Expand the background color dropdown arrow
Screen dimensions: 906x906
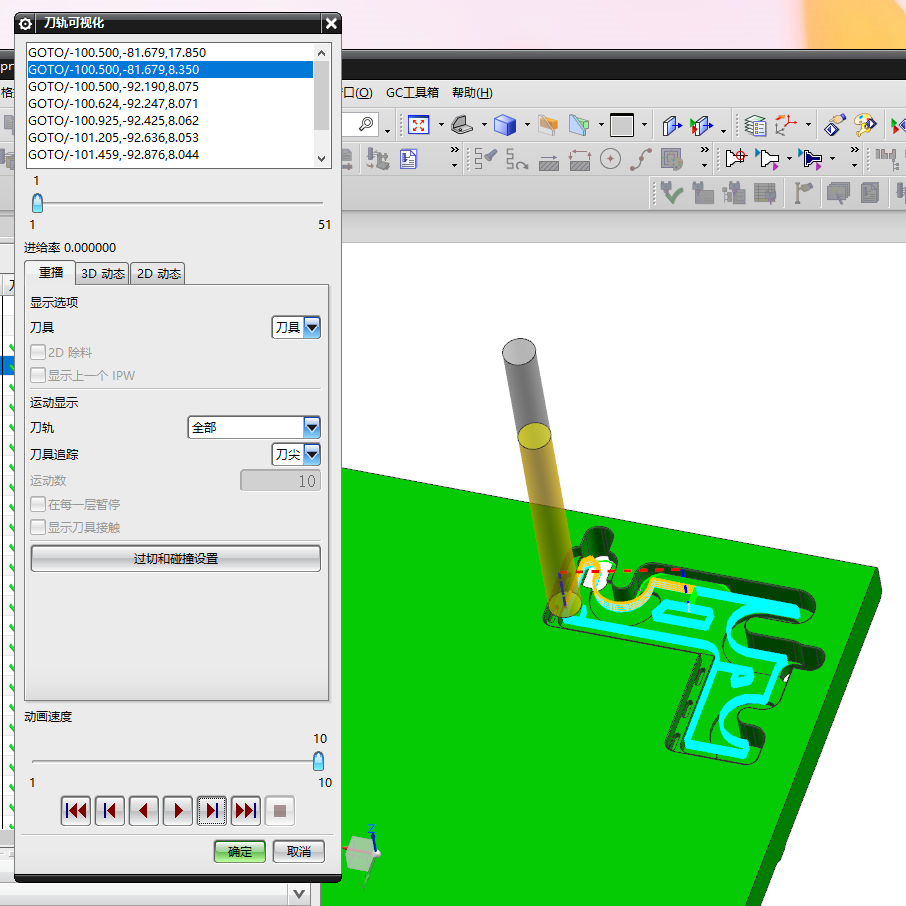[644, 125]
